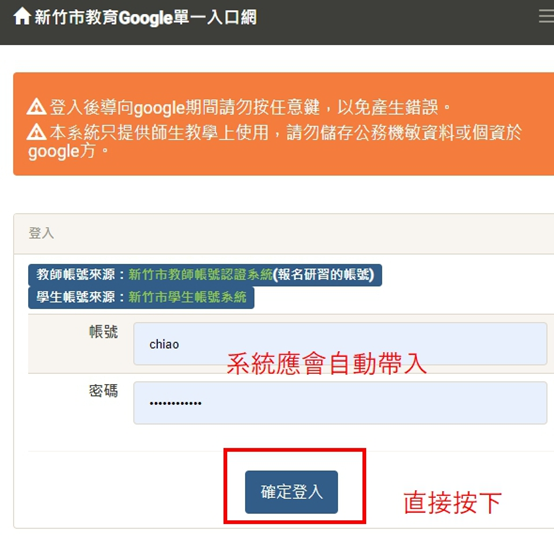Click the 教師帳號來源 badge label
This screenshot has width=554, height=556.
[x=76, y=274]
